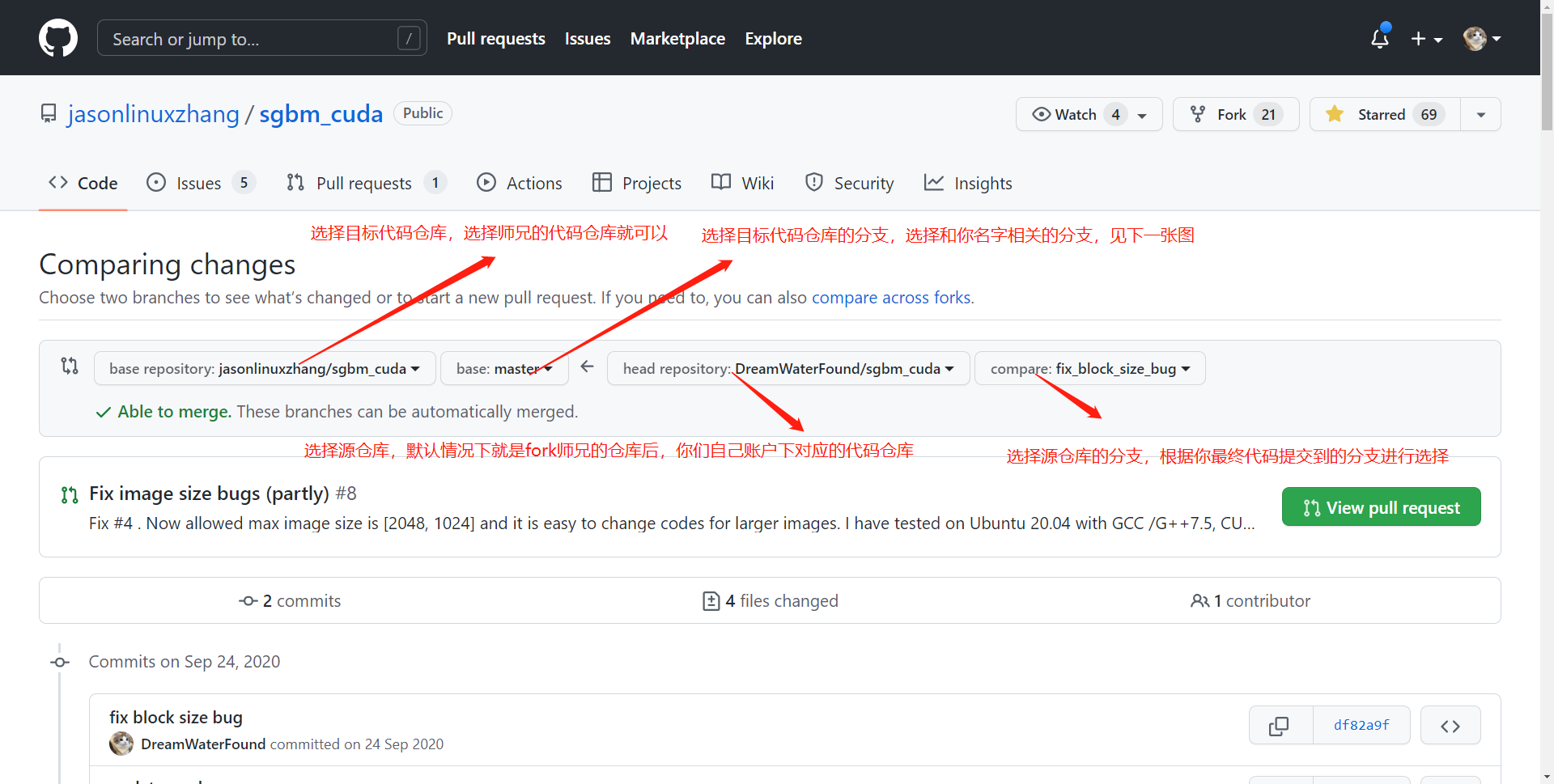Expand the base repository dropdown

click(x=265, y=369)
